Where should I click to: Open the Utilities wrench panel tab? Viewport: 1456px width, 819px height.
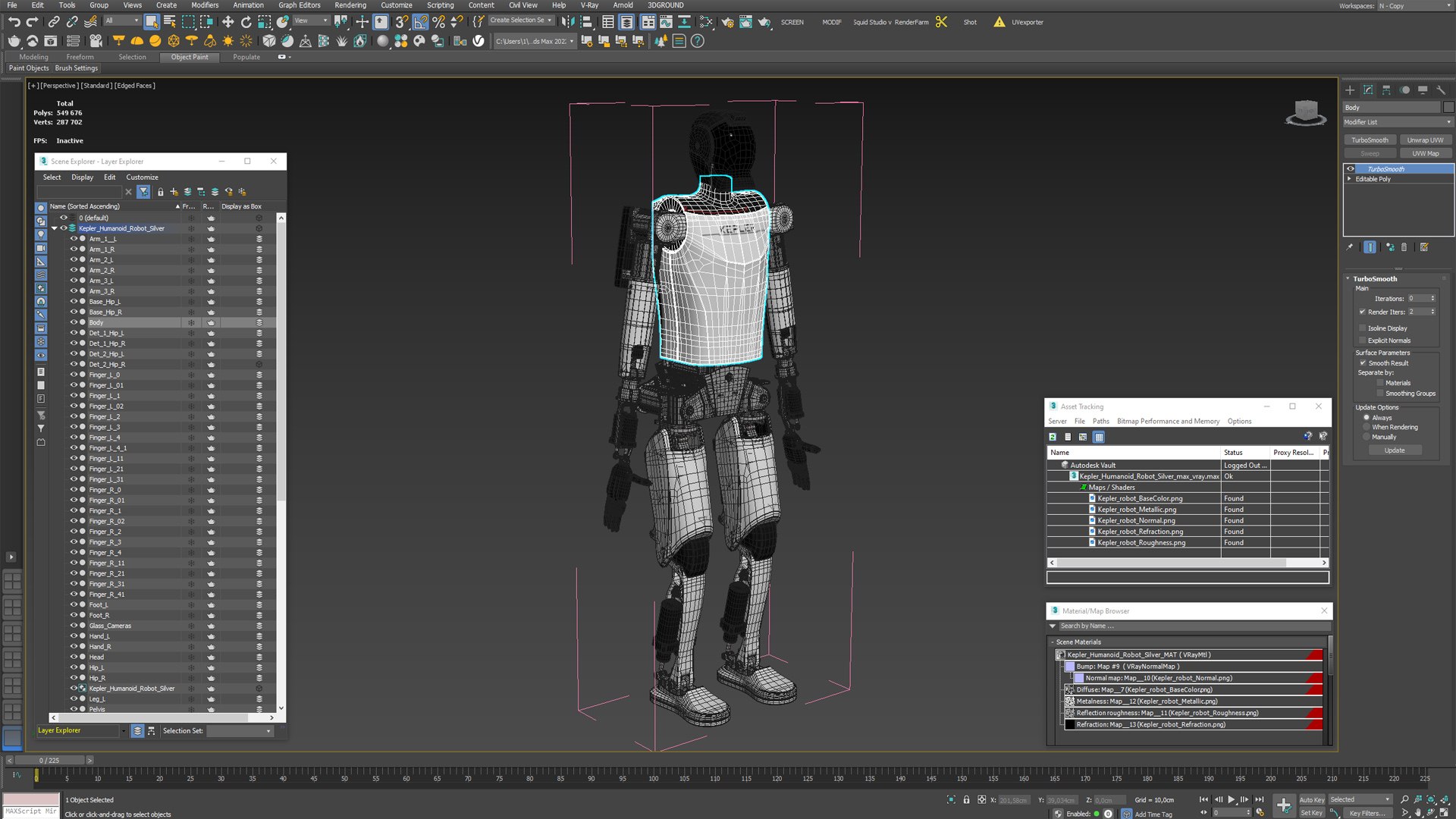point(1441,89)
